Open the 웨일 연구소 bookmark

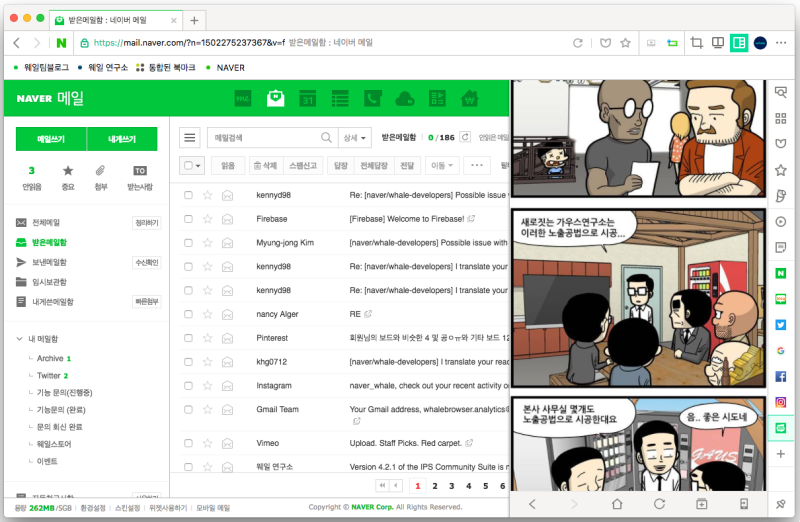[x=108, y=68]
